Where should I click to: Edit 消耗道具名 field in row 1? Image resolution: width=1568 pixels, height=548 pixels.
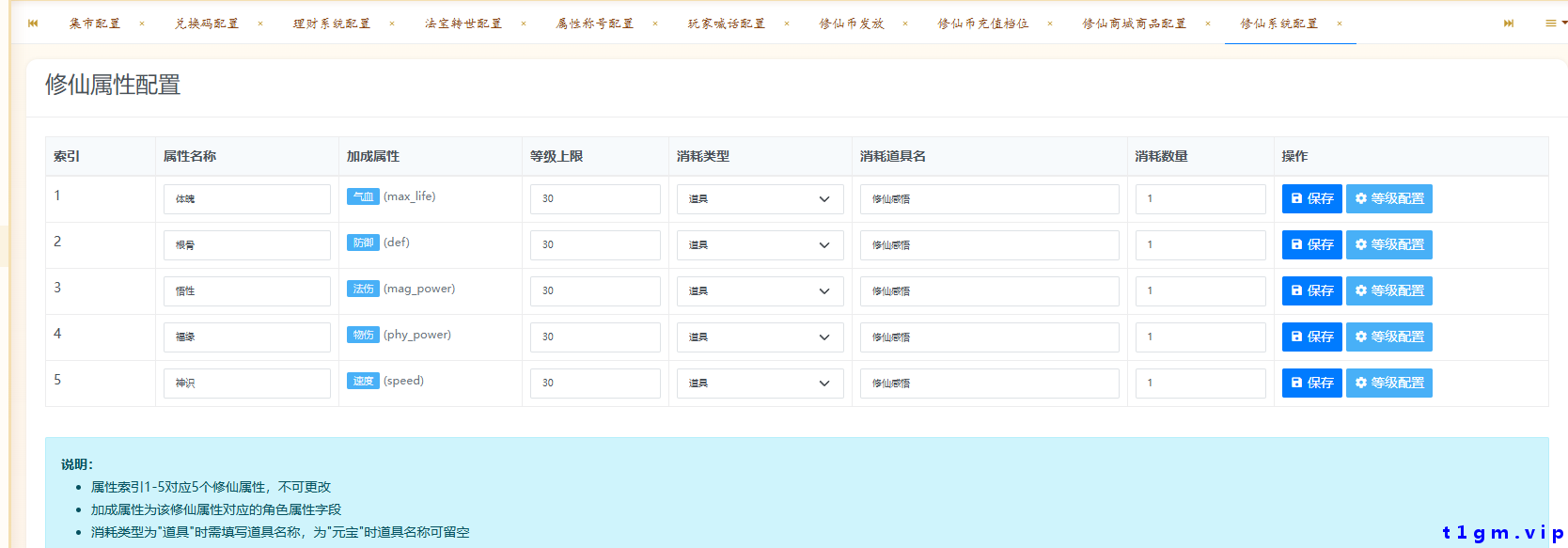pyautogui.click(x=990, y=199)
